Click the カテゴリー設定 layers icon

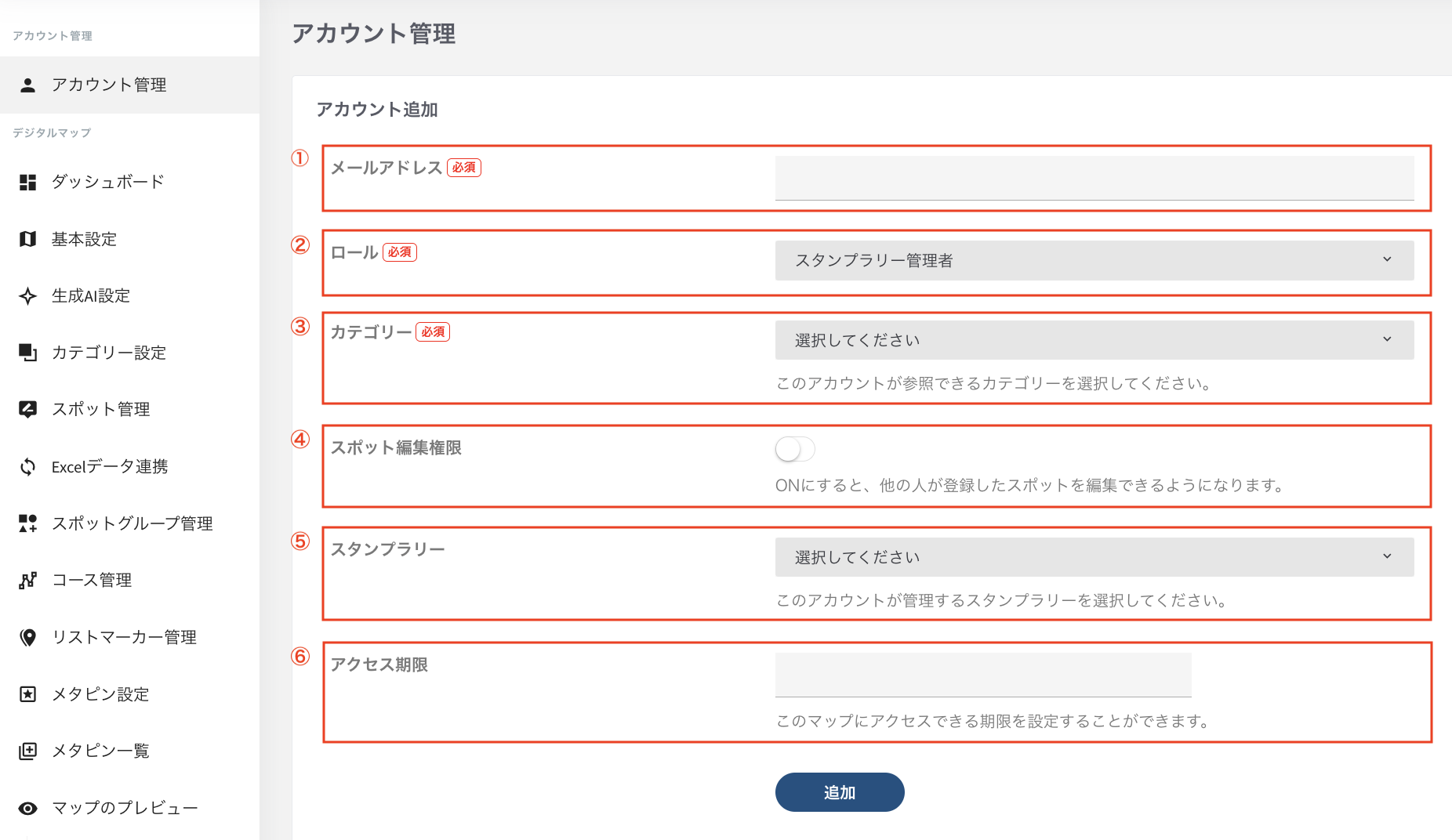[x=28, y=353]
